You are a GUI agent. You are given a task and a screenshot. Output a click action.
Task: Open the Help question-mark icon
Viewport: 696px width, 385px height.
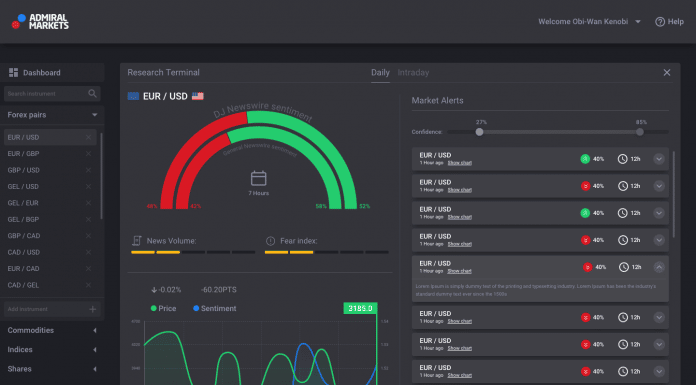tap(660, 22)
